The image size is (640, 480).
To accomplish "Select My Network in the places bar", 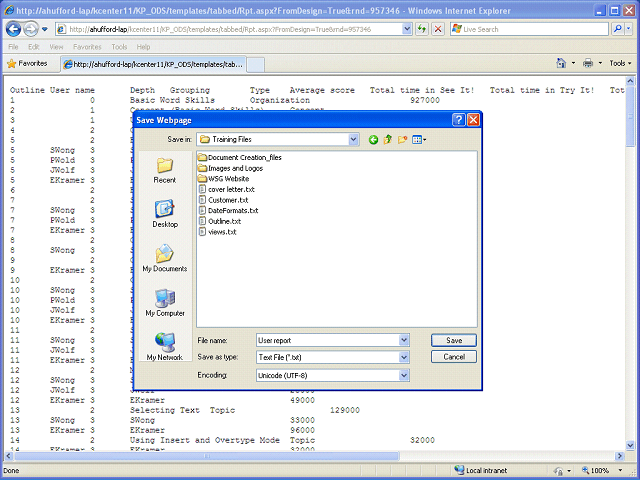I will point(165,347).
